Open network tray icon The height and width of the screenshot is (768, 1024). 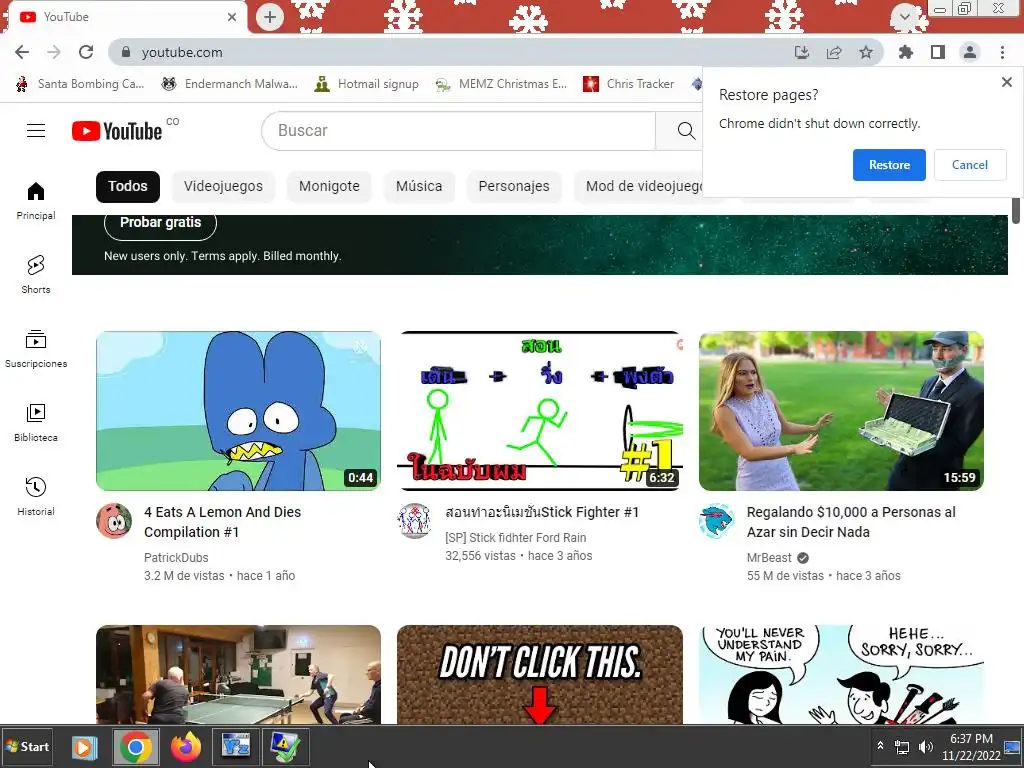tap(902, 746)
